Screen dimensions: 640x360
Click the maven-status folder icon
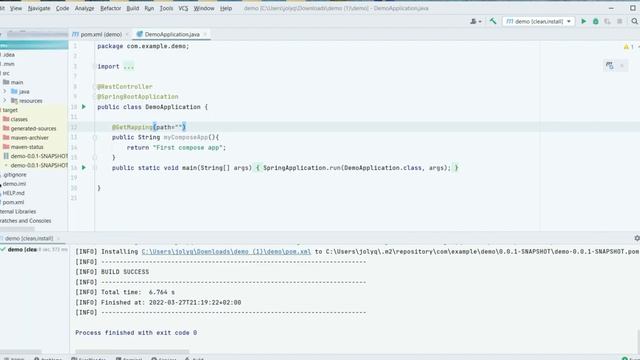[x=6, y=147]
